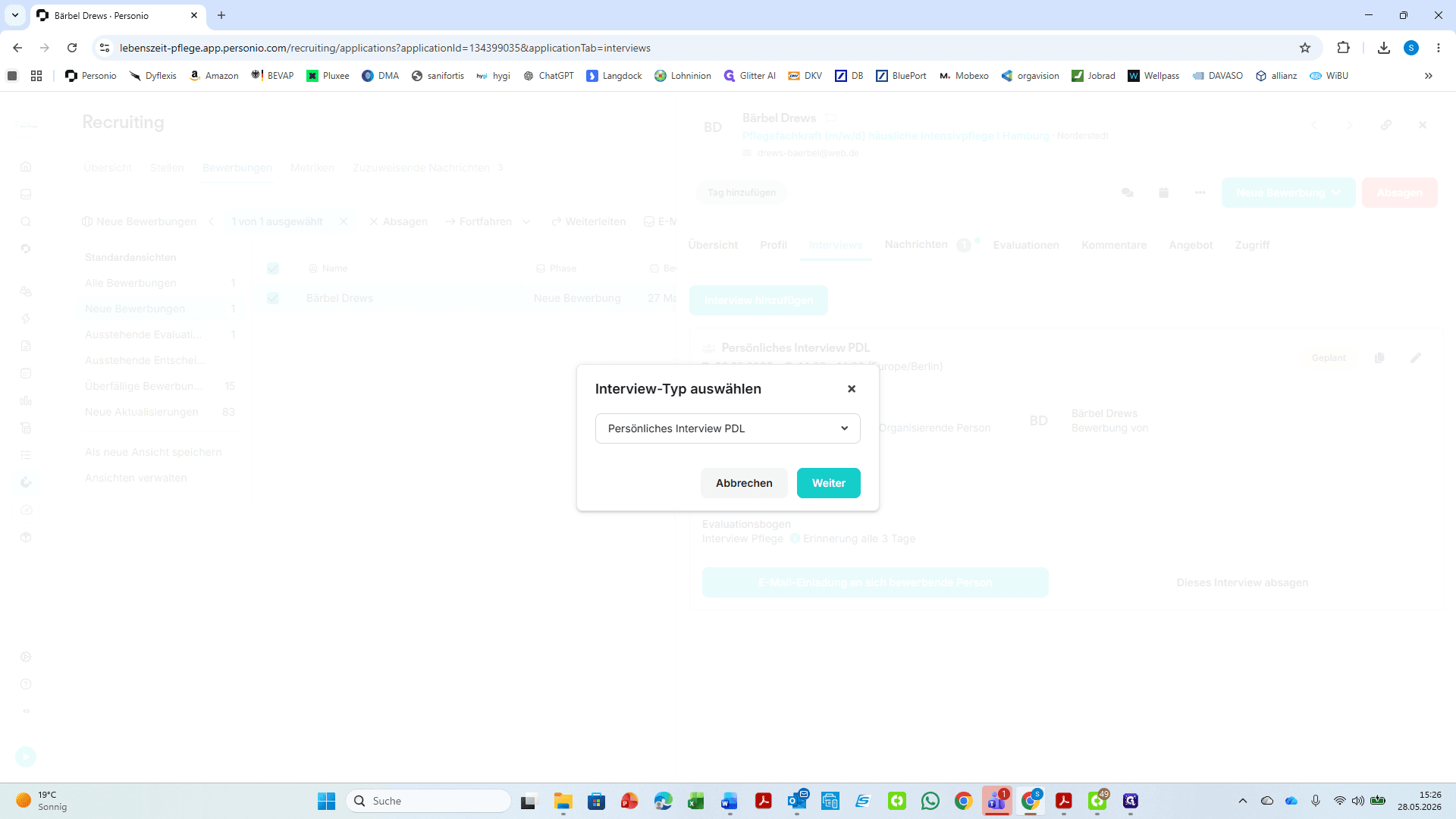
Task: Open a new browser tab
Action: click(x=221, y=15)
